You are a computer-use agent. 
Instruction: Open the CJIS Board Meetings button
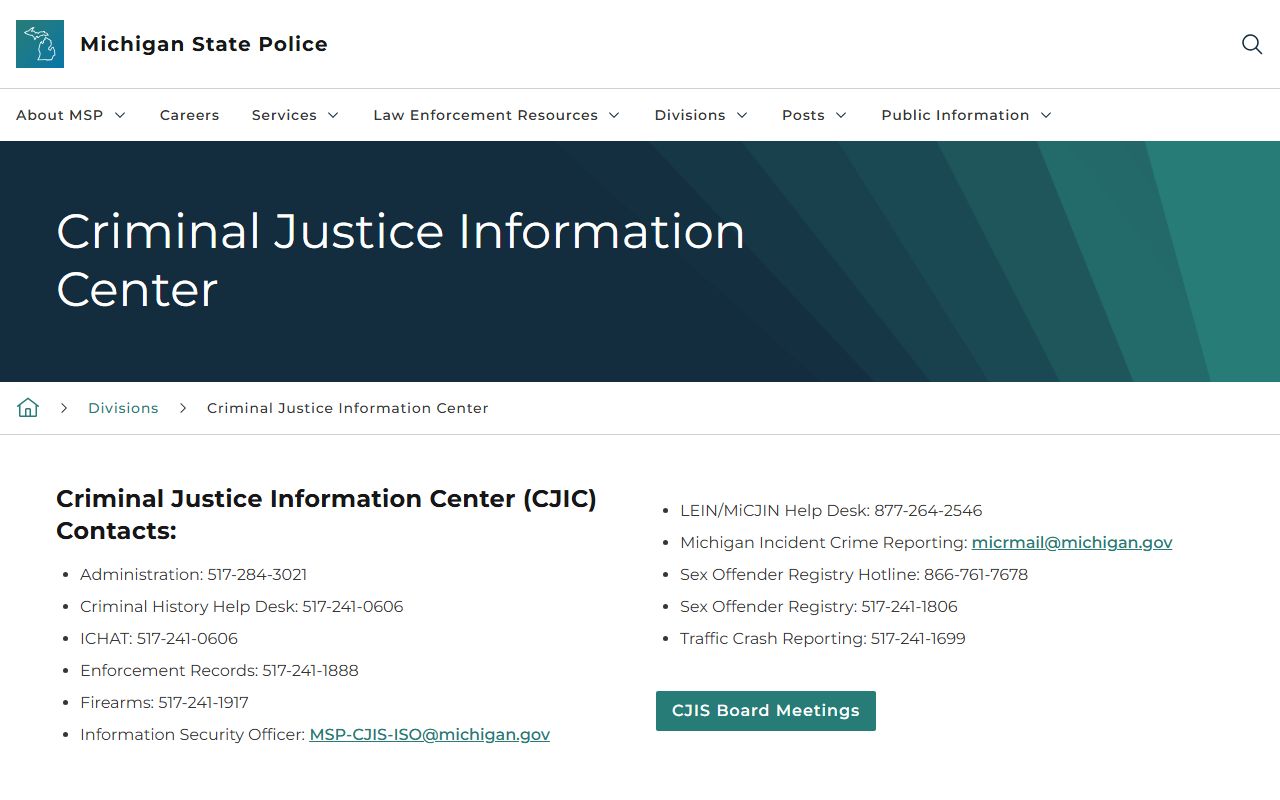tap(766, 711)
